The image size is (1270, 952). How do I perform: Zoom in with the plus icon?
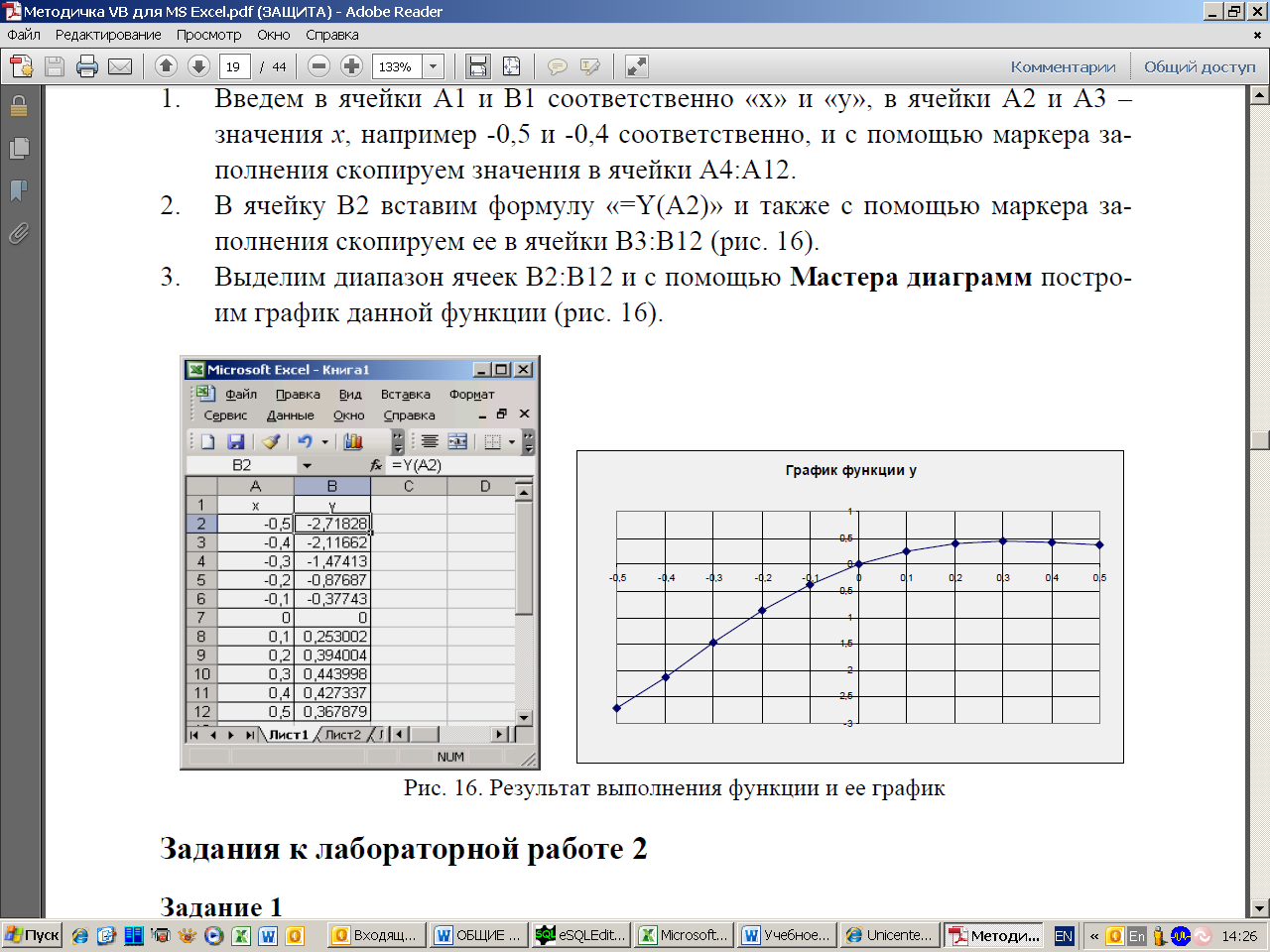[x=351, y=66]
